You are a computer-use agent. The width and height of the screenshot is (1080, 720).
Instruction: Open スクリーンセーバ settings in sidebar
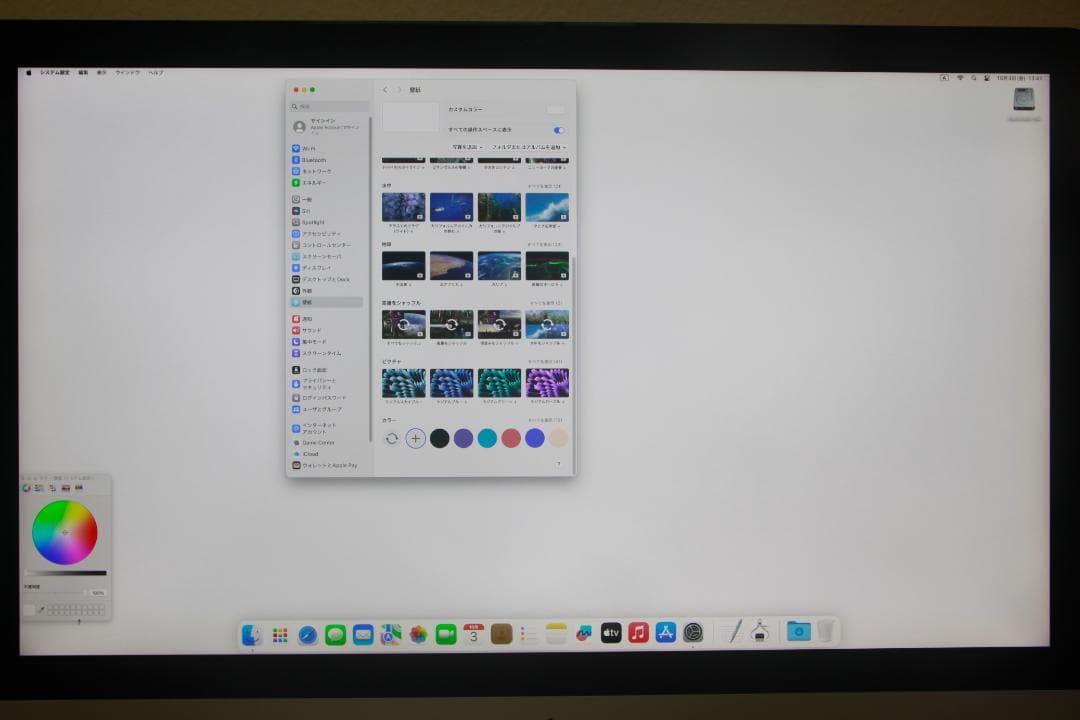point(324,255)
